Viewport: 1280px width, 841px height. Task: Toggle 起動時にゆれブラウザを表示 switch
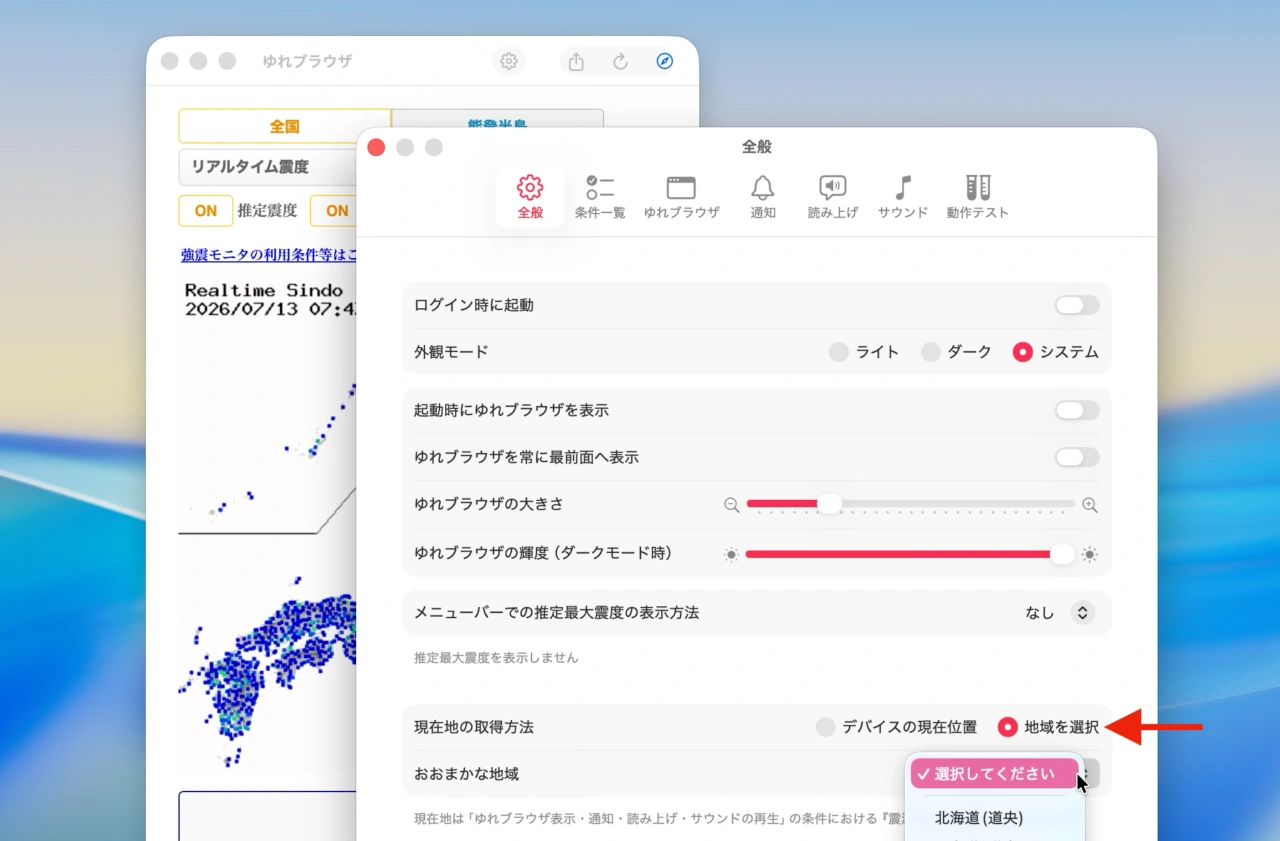(x=1077, y=410)
